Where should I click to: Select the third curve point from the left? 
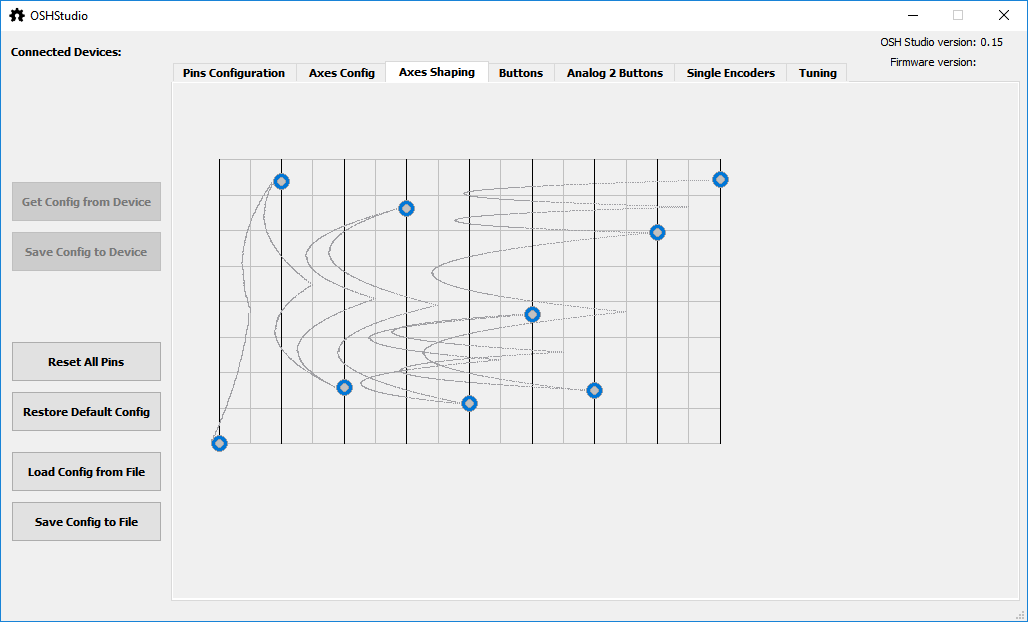tap(344, 387)
